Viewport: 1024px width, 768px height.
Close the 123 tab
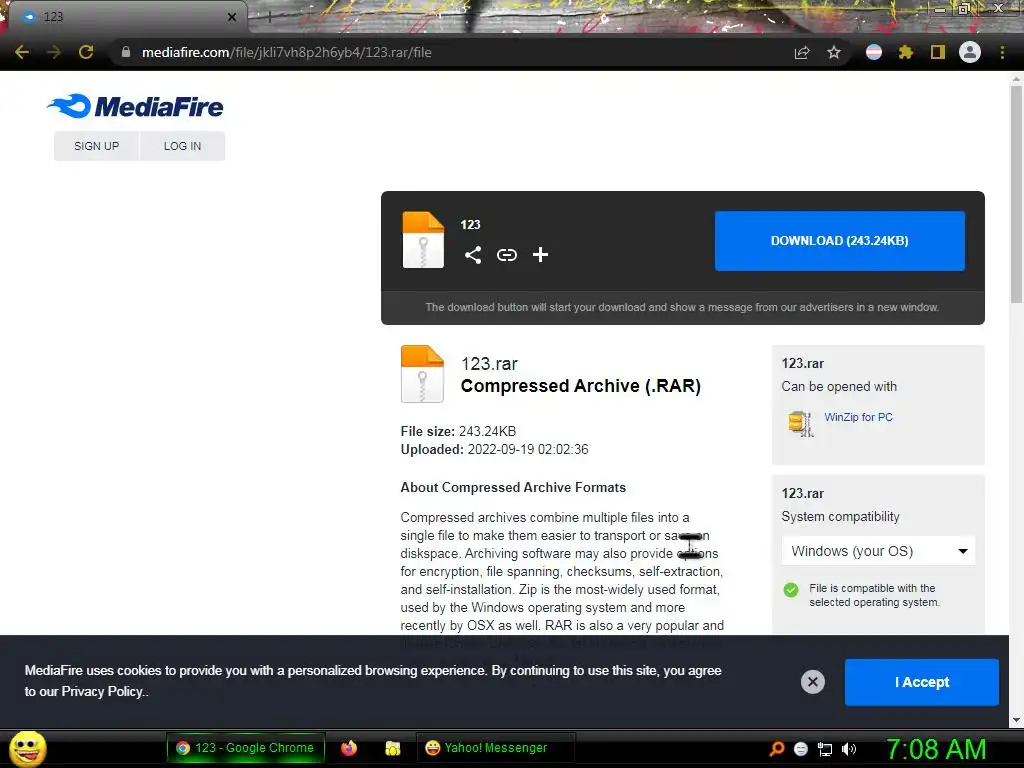click(232, 17)
